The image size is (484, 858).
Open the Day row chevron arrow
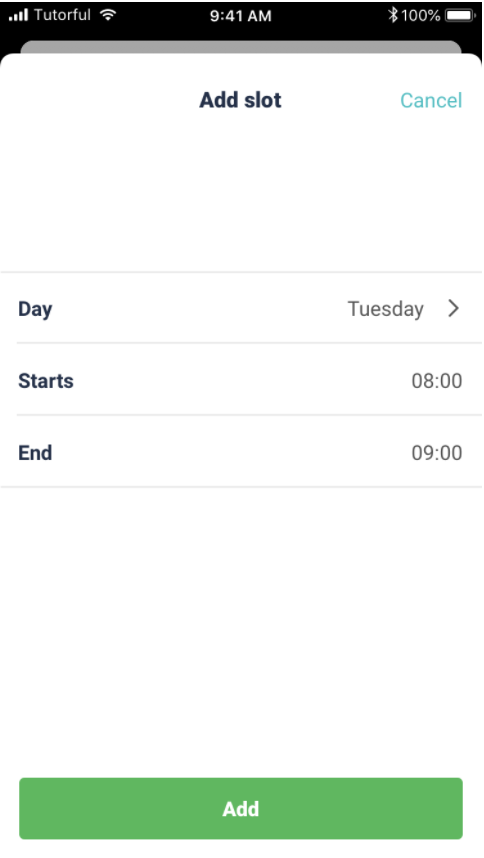point(453,309)
